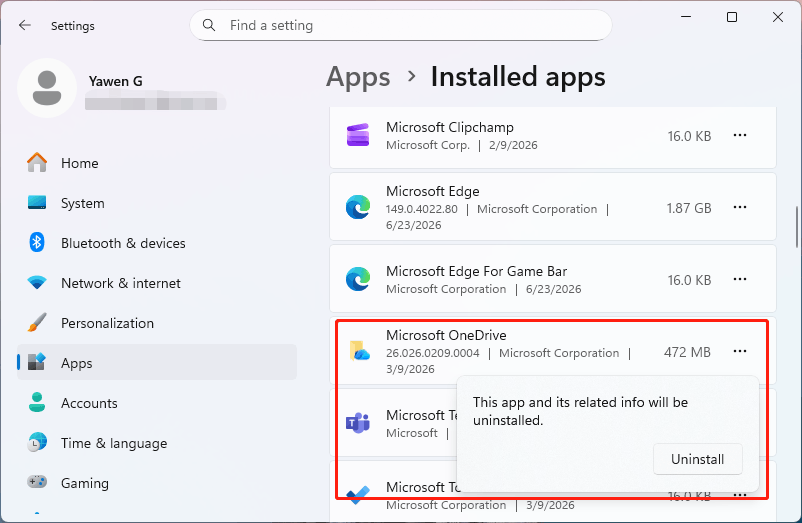Viewport: 802px width, 523px height.
Task: Click the 472 MB size value
Action: coord(687,352)
